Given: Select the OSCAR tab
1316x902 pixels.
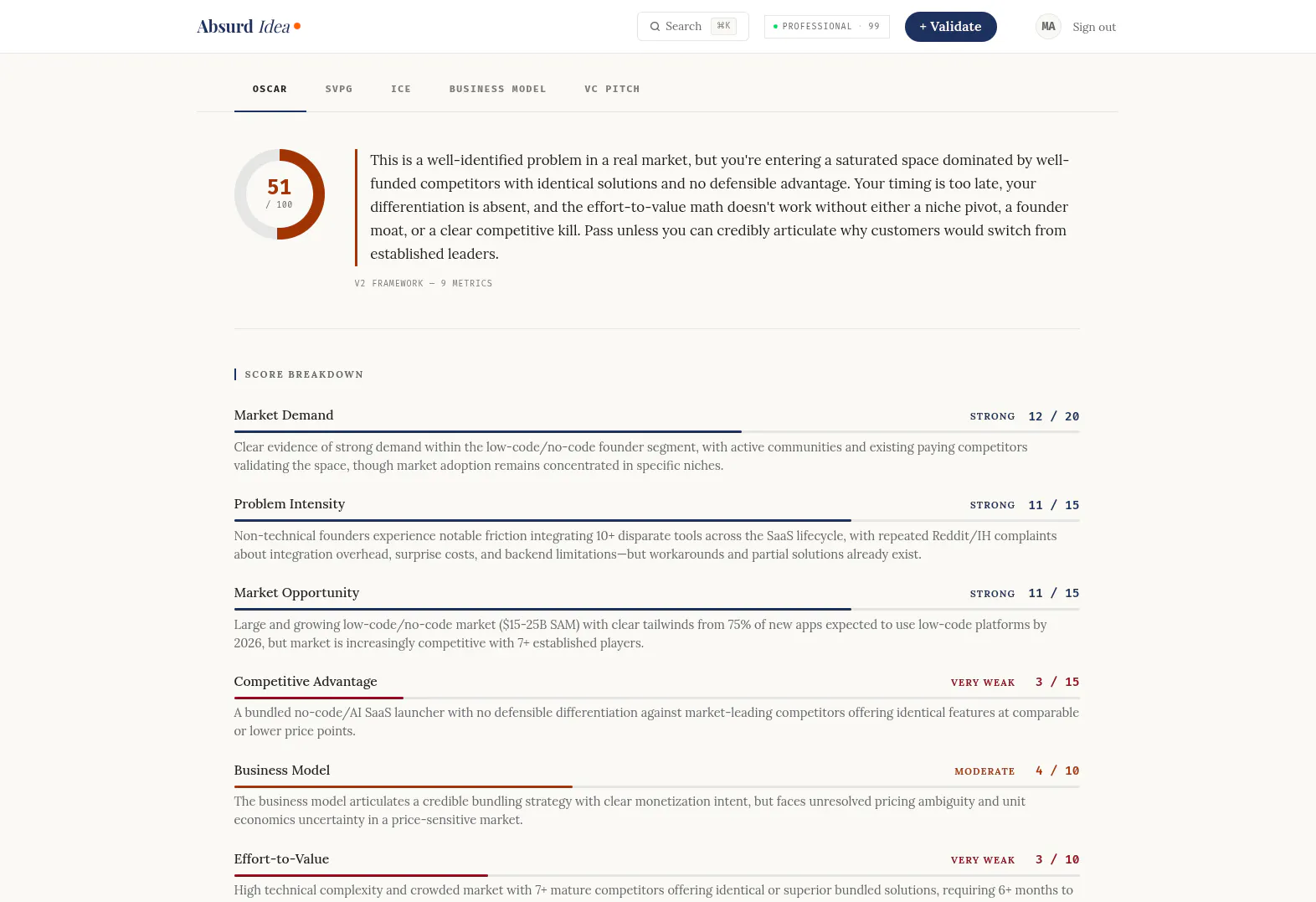Looking at the screenshot, I should click(x=270, y=89).
